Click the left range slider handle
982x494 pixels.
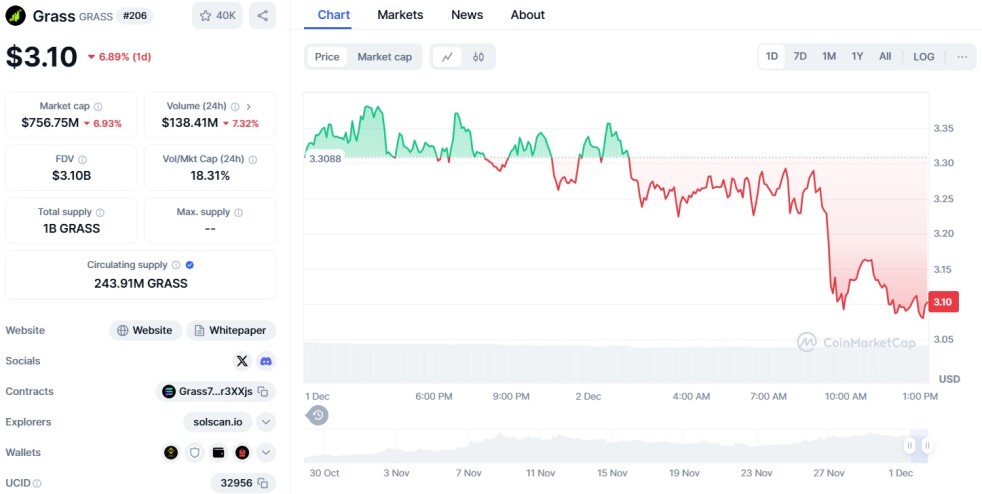[909, 446]
